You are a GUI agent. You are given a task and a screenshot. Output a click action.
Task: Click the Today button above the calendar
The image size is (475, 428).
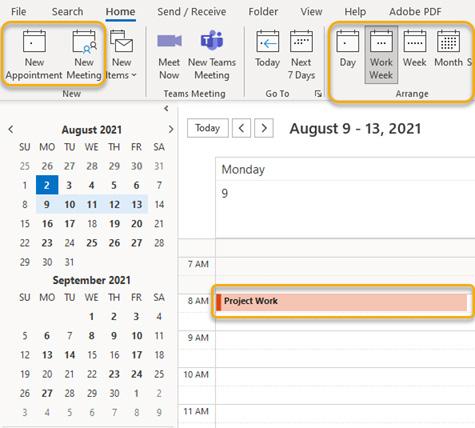tap(208, 128)
